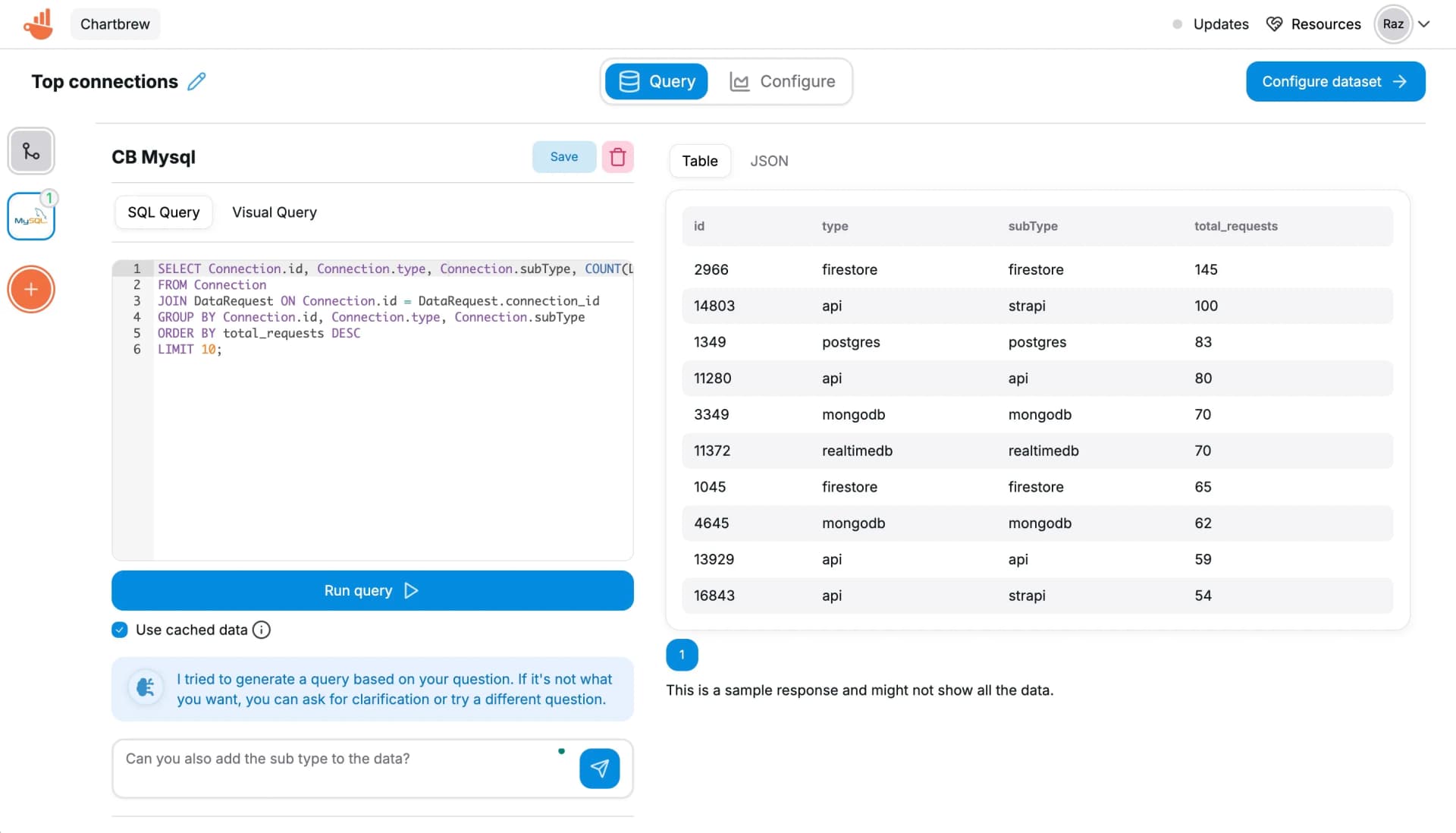This screenshot has height=833, width=1456.
Task: Delete the CB Mysql data request
Action: (x=617, y=157)
